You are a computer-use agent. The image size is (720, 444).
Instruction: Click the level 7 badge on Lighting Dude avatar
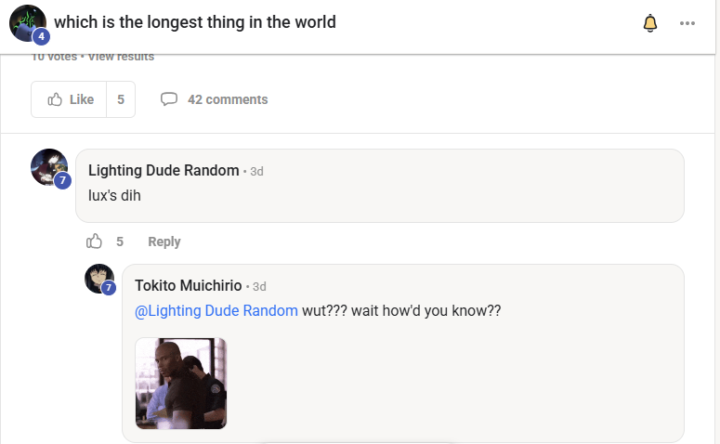tap(63, 180)
